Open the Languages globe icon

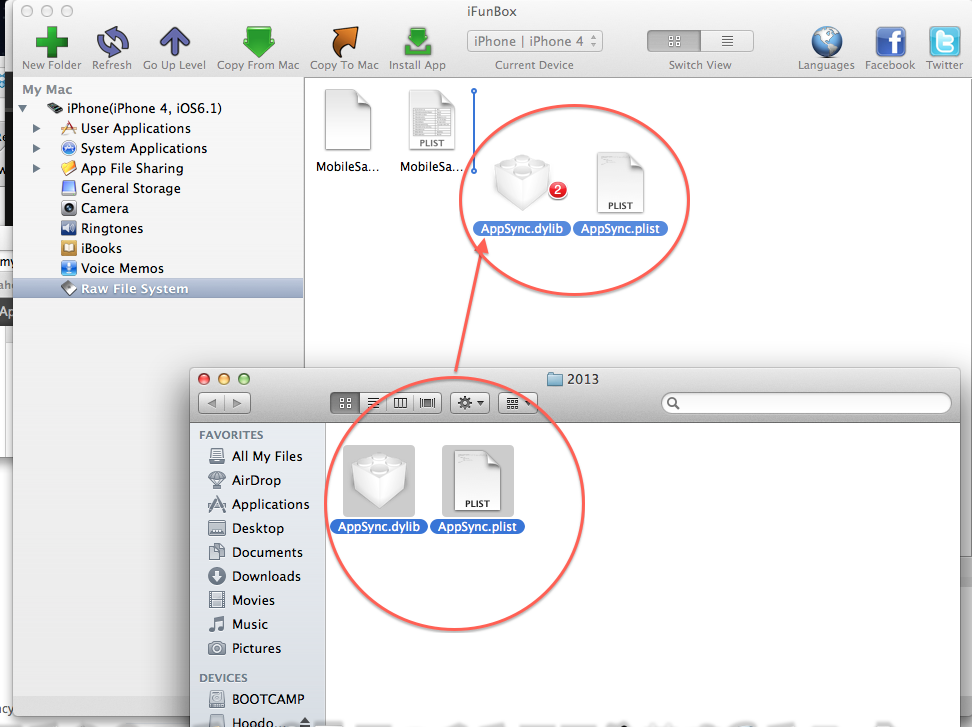point(826,42)
